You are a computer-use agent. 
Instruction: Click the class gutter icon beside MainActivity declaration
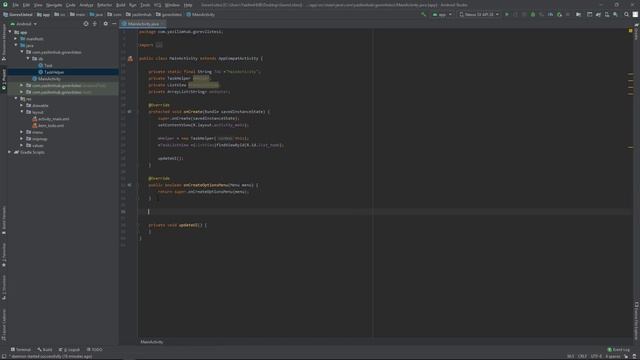click(x=130, y=58)
